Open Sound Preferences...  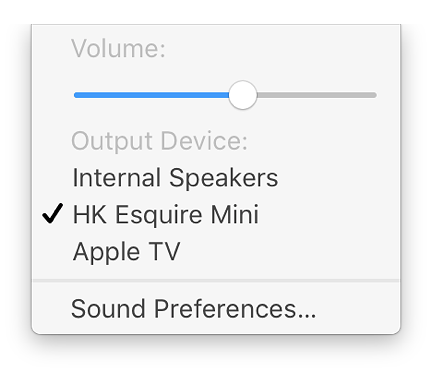[216, 309]
